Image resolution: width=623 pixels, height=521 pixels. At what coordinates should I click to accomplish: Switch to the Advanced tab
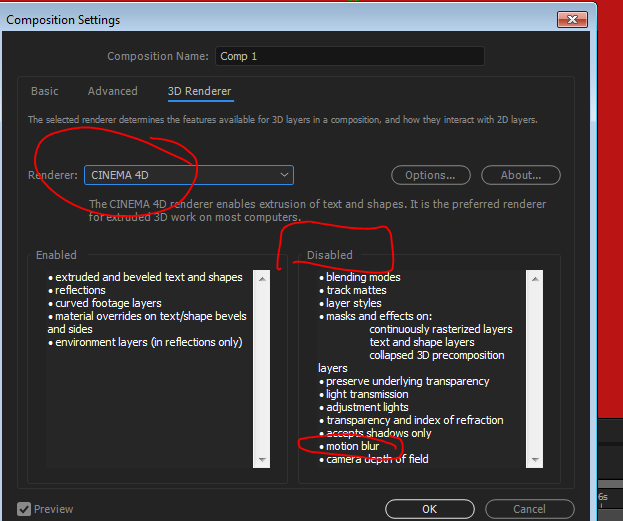click(x=112, y=91)
